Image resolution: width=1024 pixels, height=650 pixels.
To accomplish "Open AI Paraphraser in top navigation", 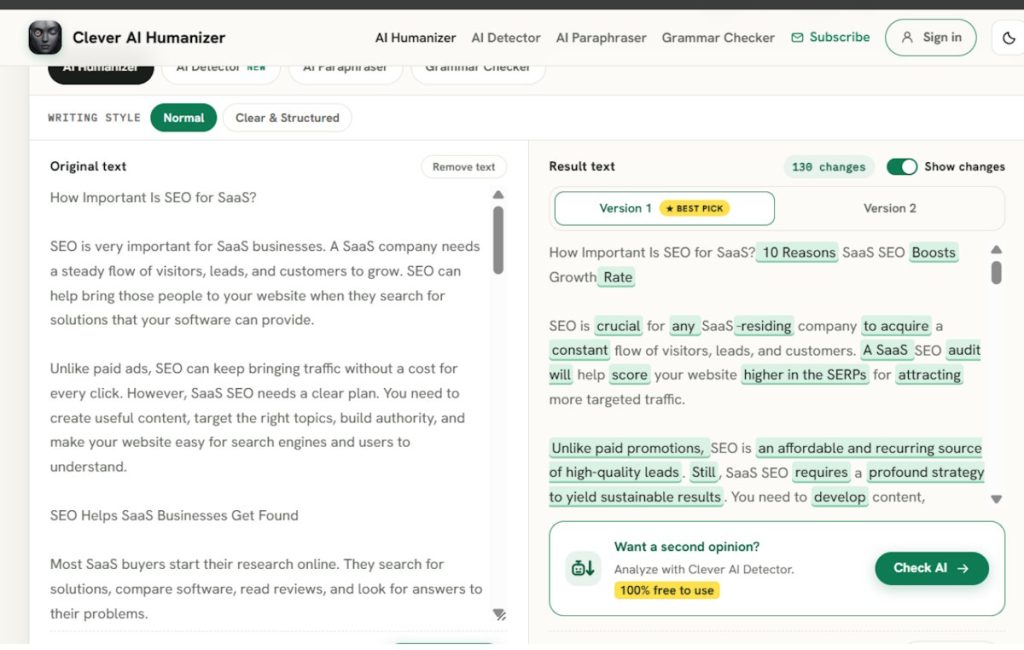I will point(601,38).
